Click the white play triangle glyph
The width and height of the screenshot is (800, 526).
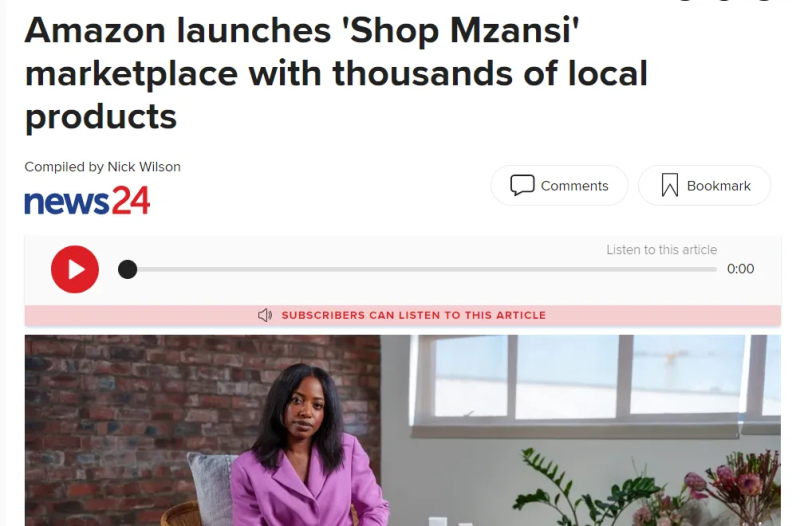[77, 269]
